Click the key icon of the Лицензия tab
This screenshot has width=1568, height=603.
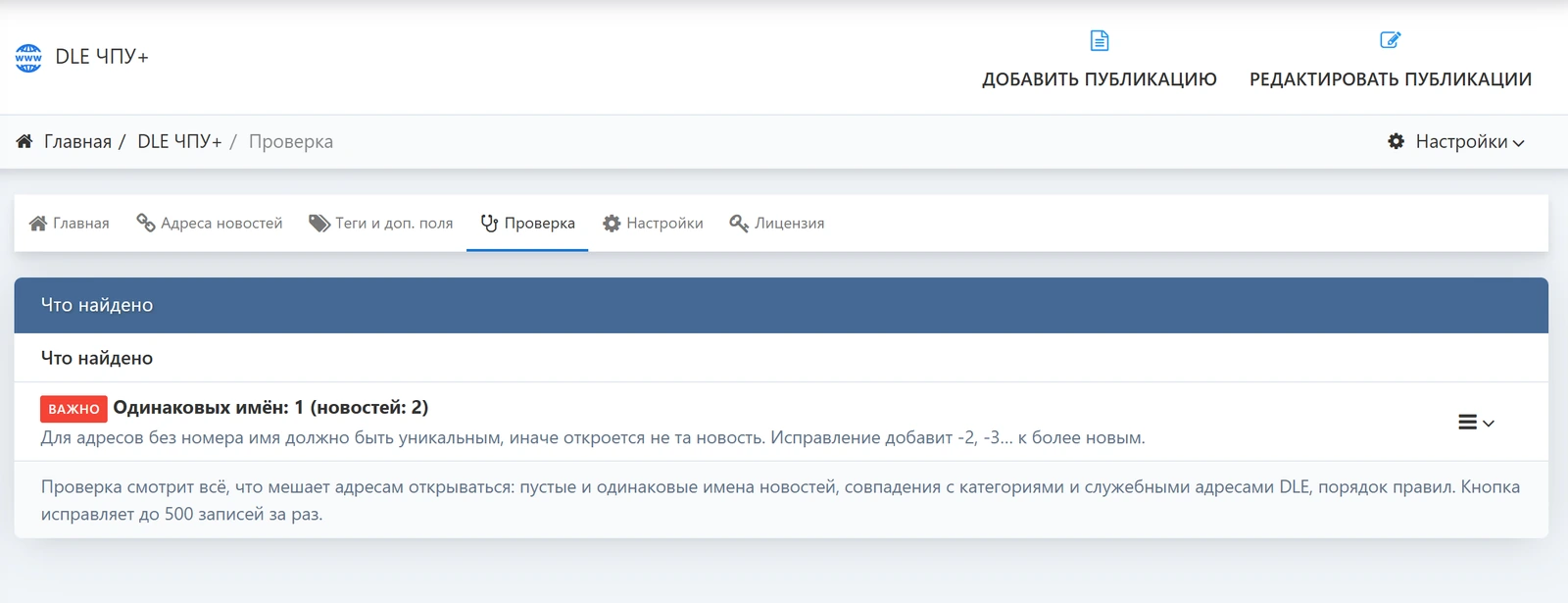coord(739,224)
